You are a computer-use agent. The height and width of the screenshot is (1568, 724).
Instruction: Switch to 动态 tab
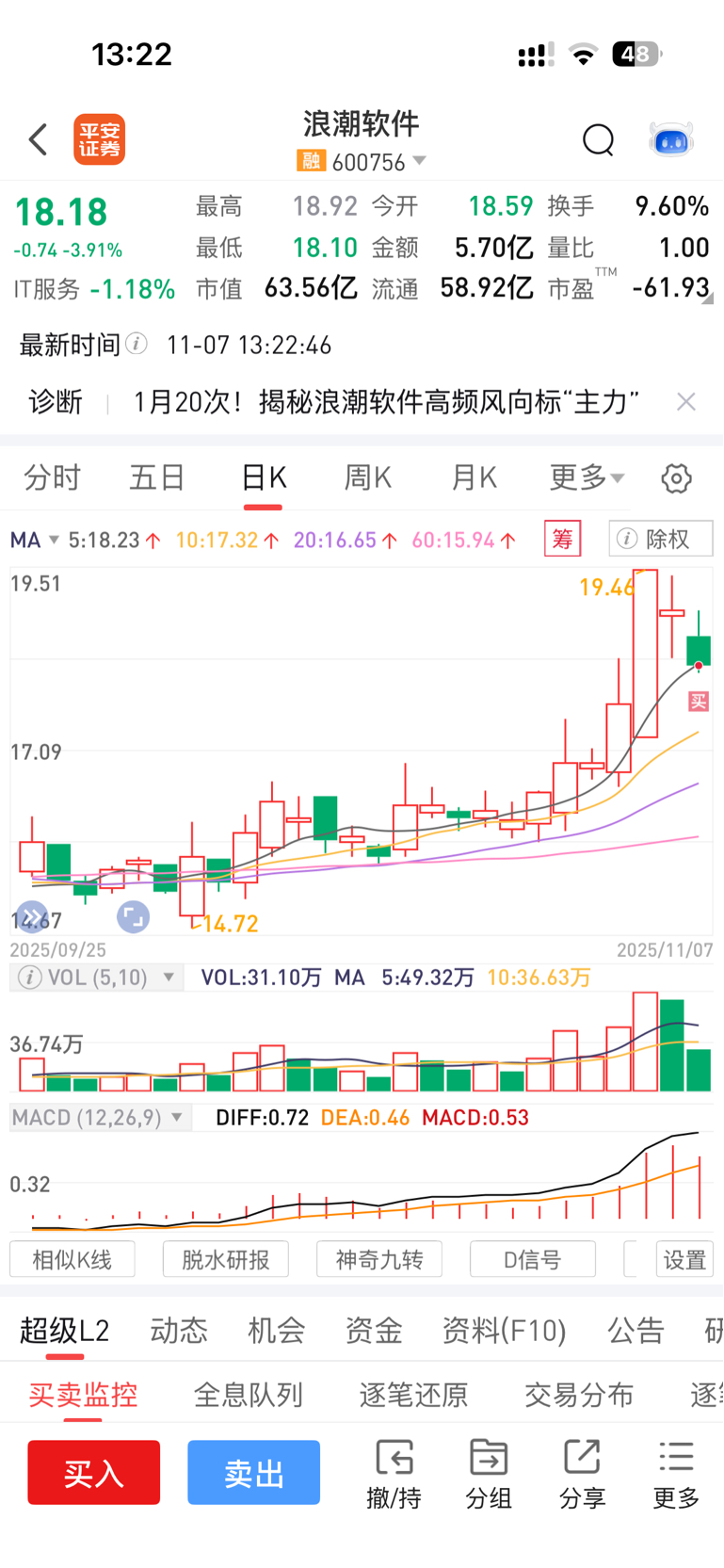179,1330
